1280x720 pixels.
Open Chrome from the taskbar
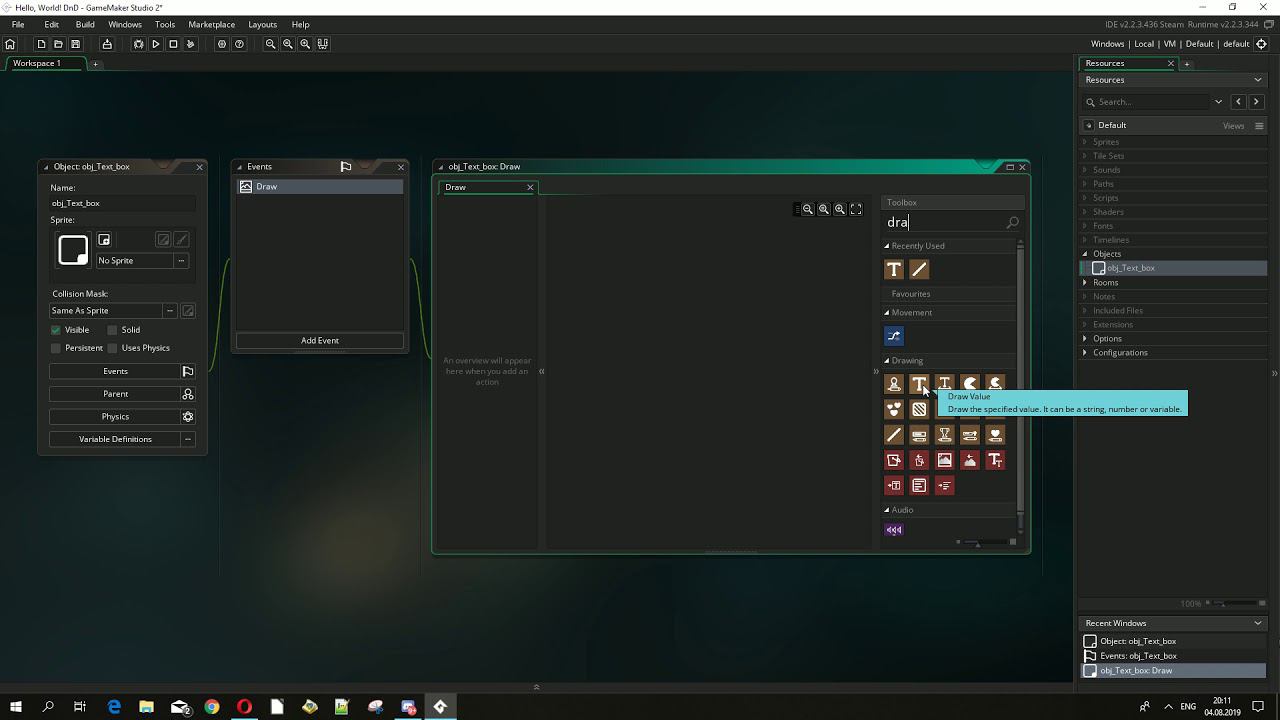pos(212,707)
